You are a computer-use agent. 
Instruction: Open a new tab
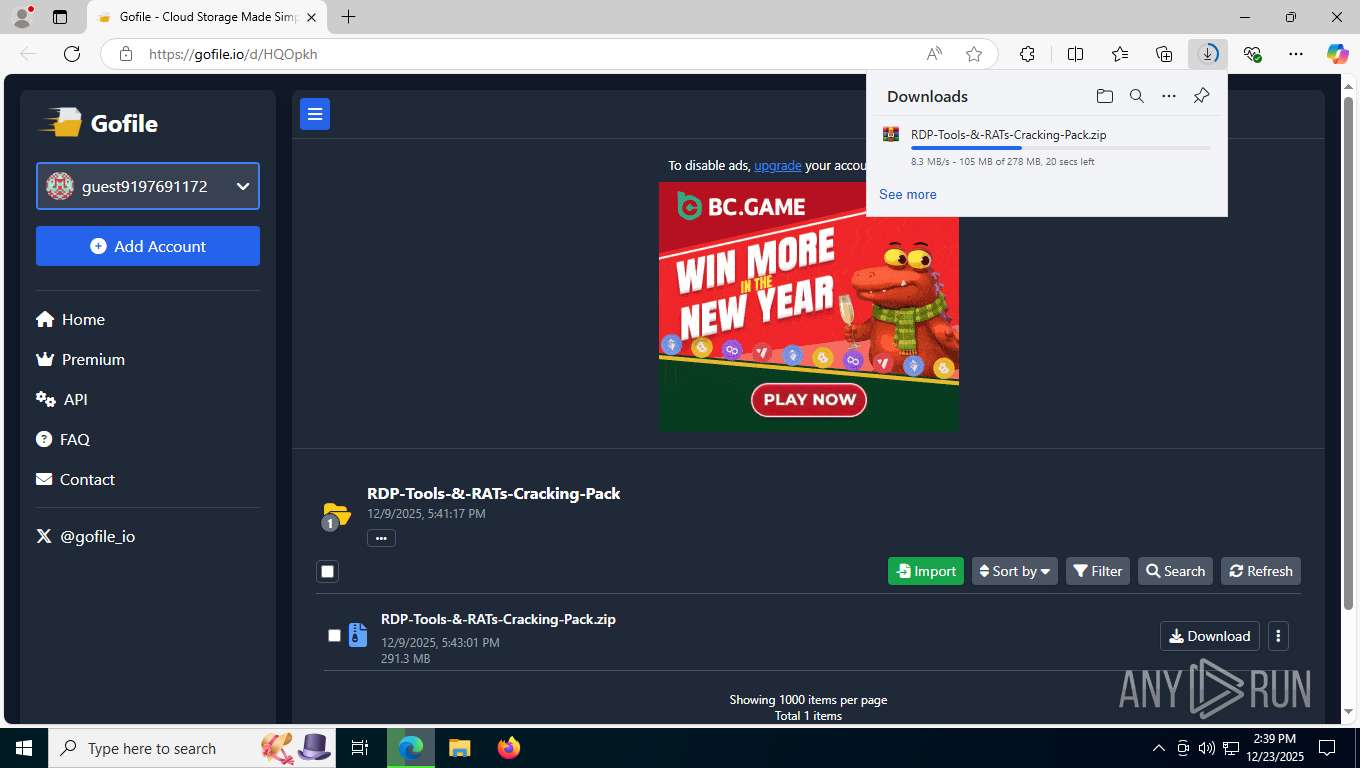point(348,17)
